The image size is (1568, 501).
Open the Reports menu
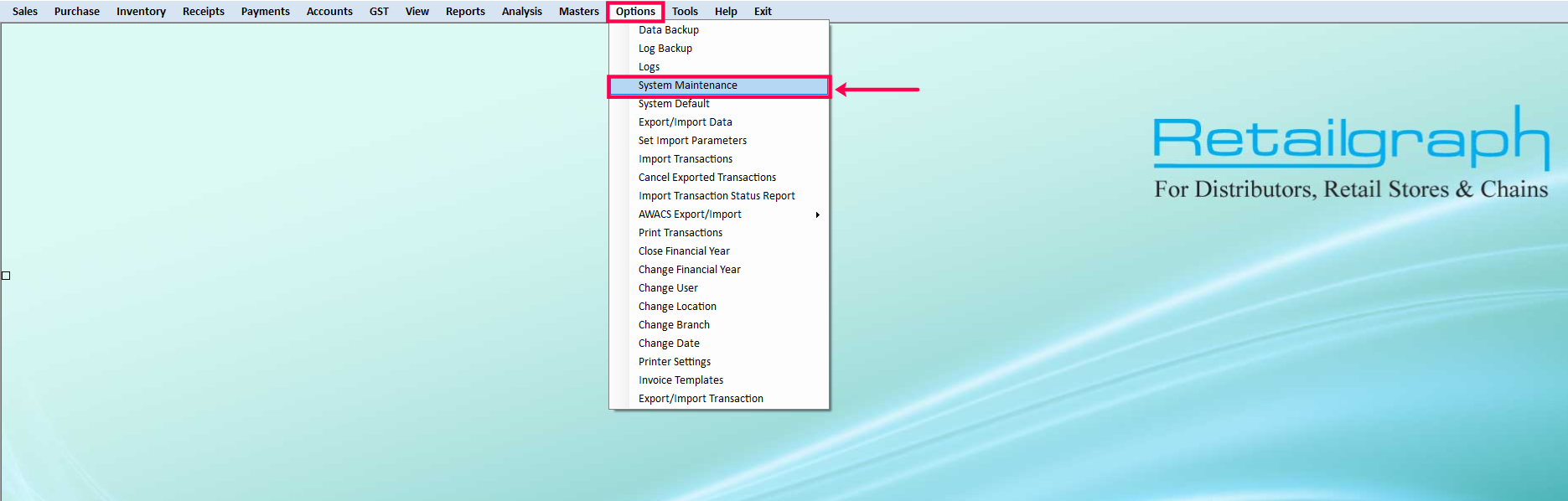(465, 11)
